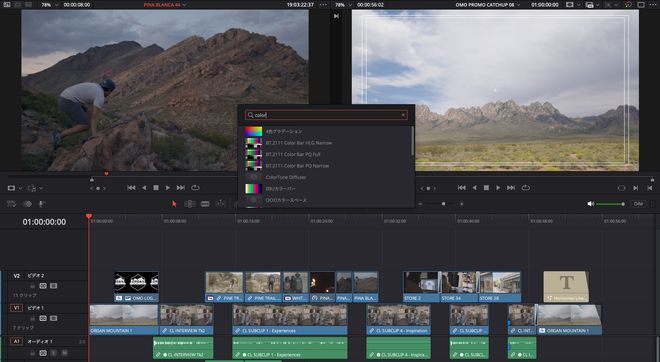Play reverse in timeline viewer
The width and height of the screenshot is (660, 362).
coord(474,188)
